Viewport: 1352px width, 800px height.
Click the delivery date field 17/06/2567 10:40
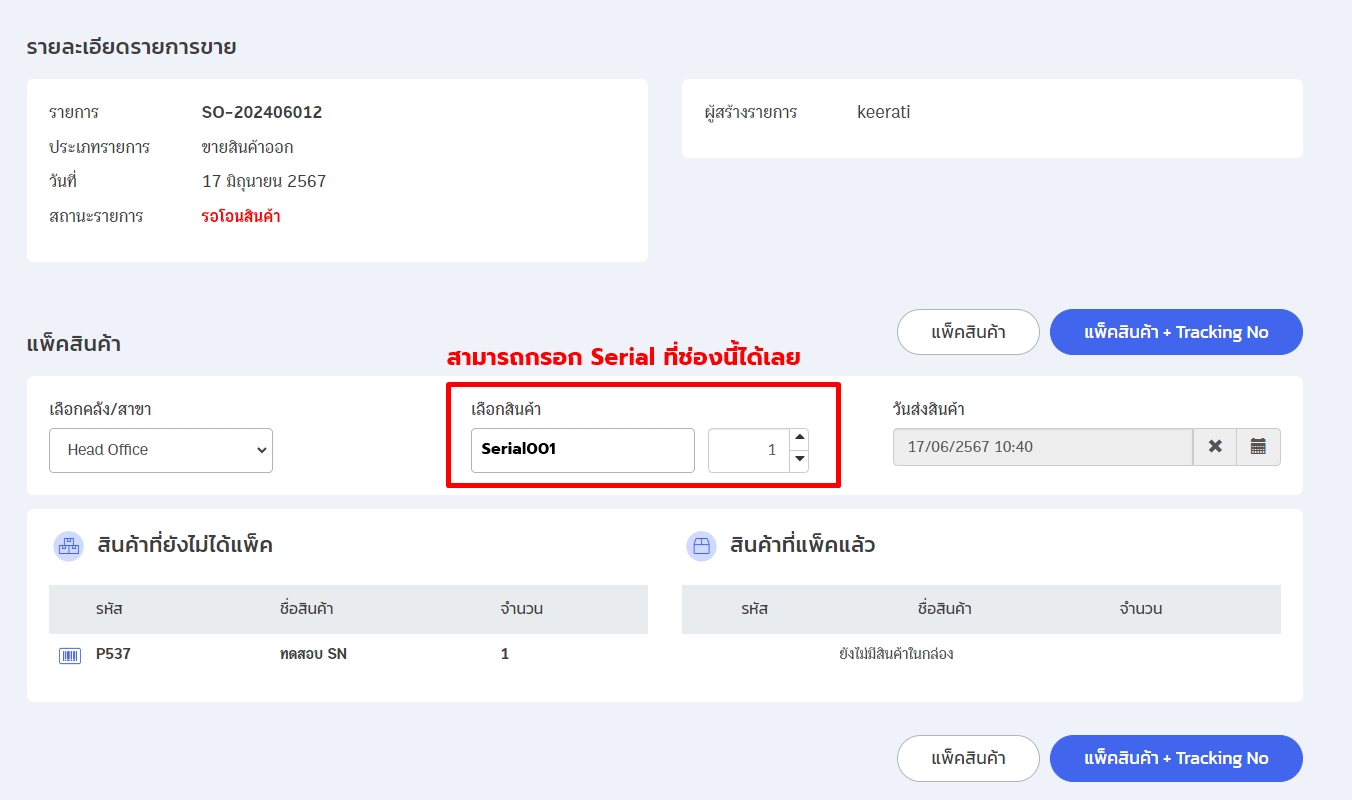(1042, 447)
